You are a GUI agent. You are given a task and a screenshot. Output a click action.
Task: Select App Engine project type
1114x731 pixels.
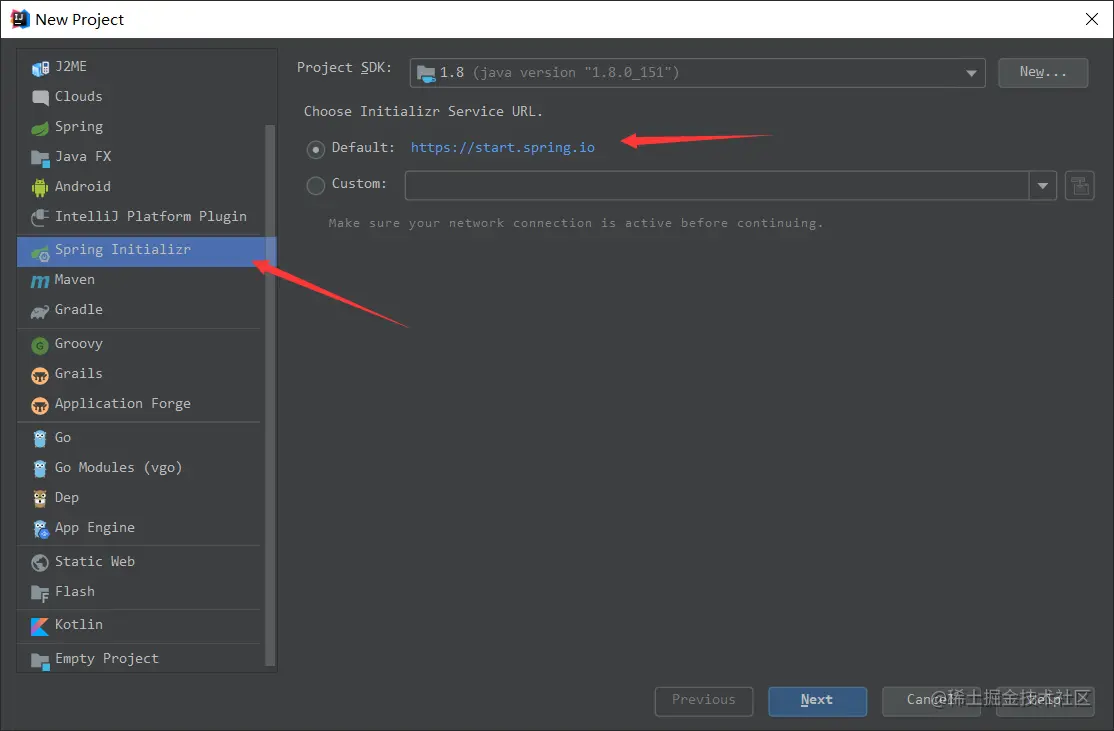coord(139,527)
